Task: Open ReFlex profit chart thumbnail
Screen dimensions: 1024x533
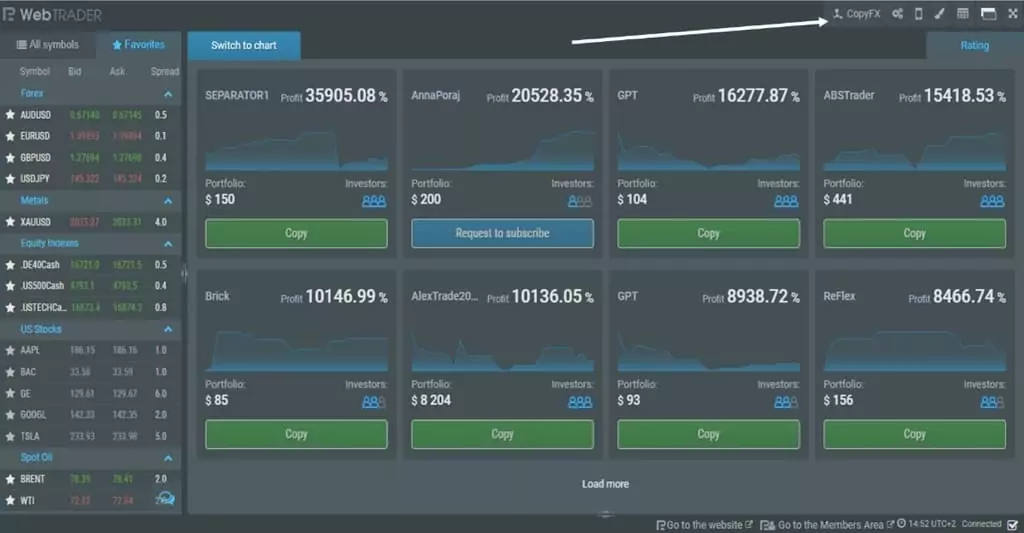Action: (914, 351)
